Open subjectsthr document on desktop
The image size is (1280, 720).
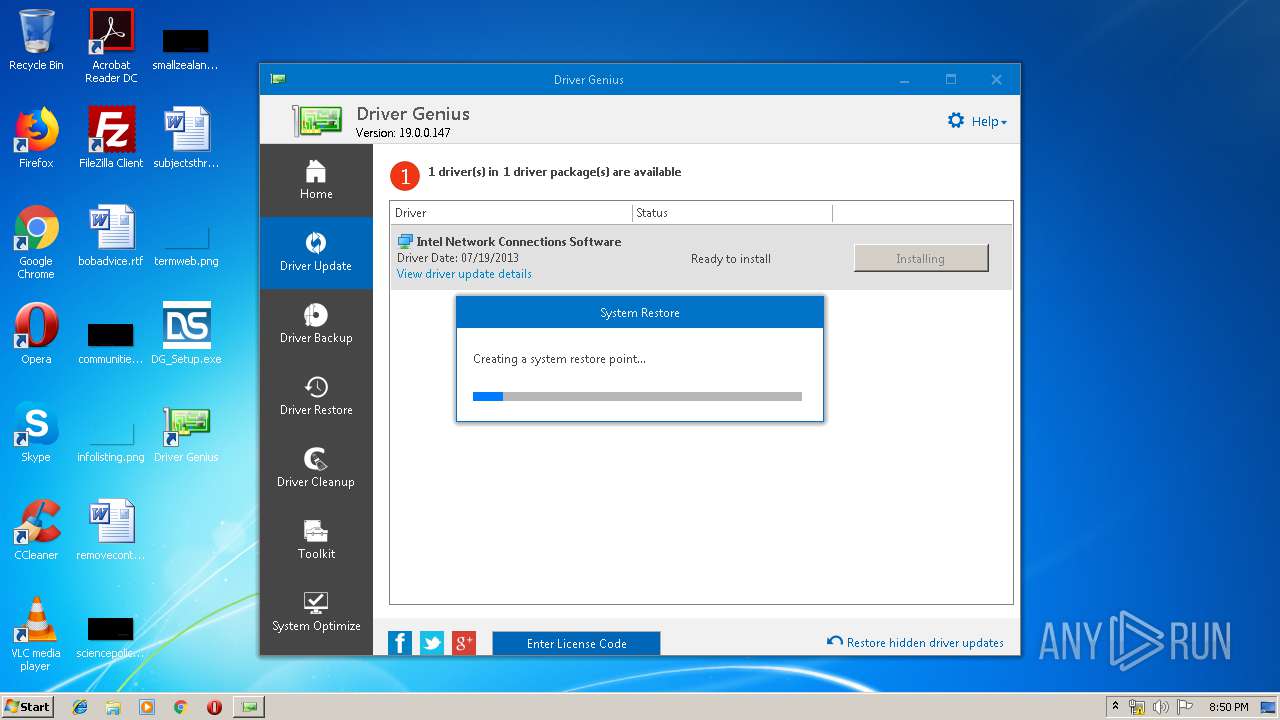click(186, 138)
